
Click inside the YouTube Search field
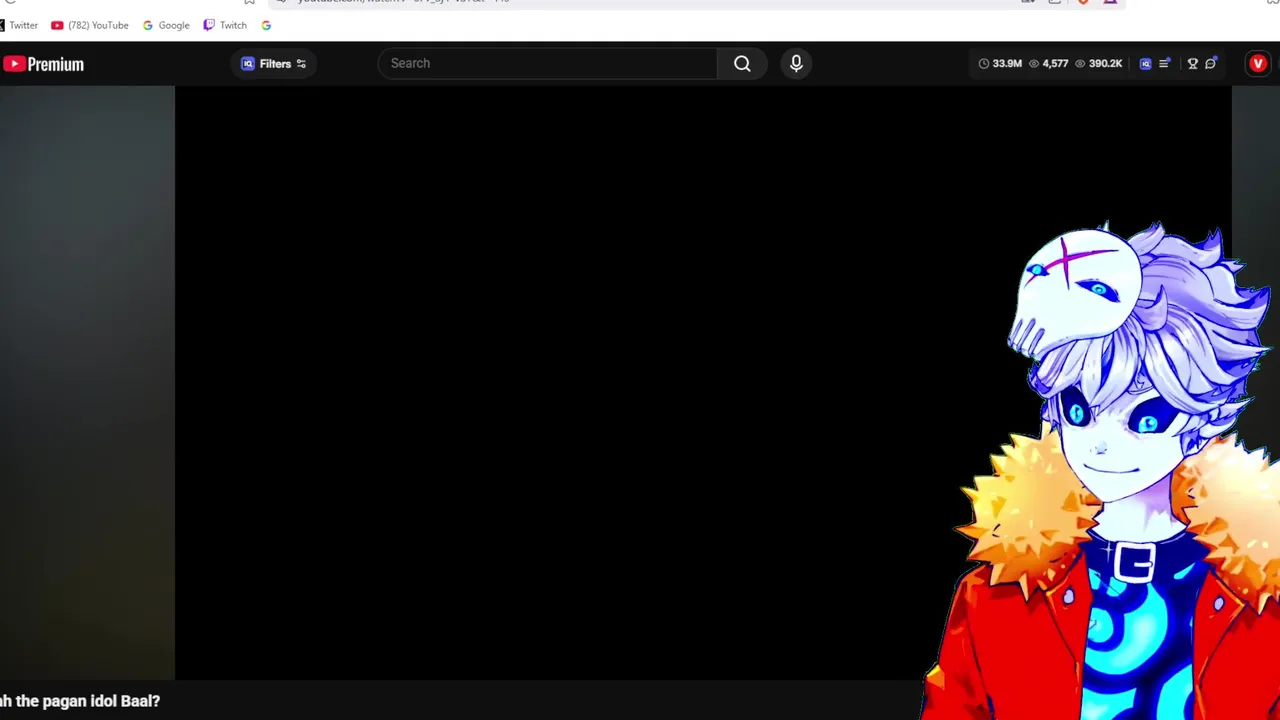click(547, 63)
